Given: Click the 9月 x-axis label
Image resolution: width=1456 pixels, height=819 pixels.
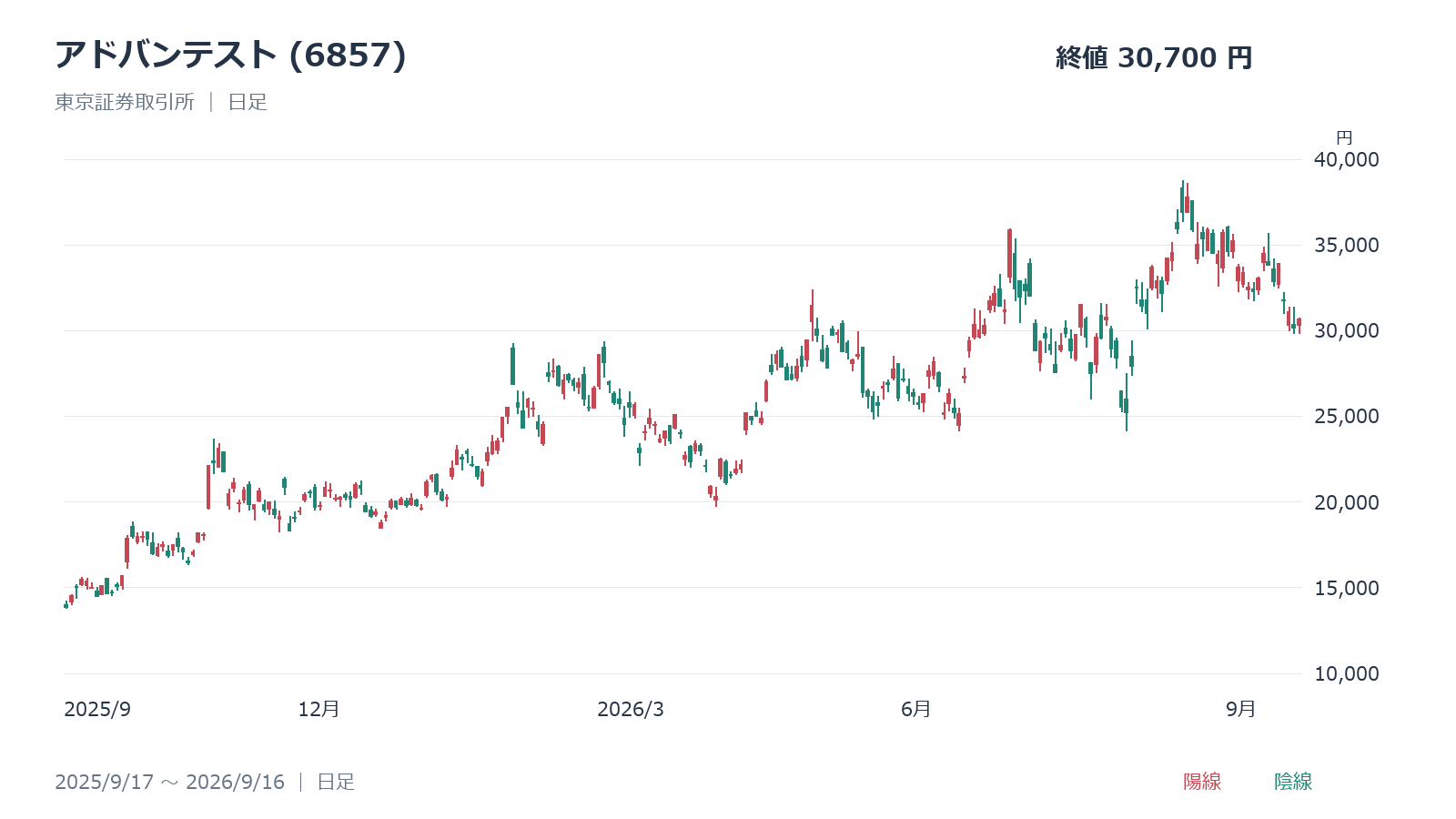Looking at the screenshot, I should pyautogui.click(x=1240, y=709).
